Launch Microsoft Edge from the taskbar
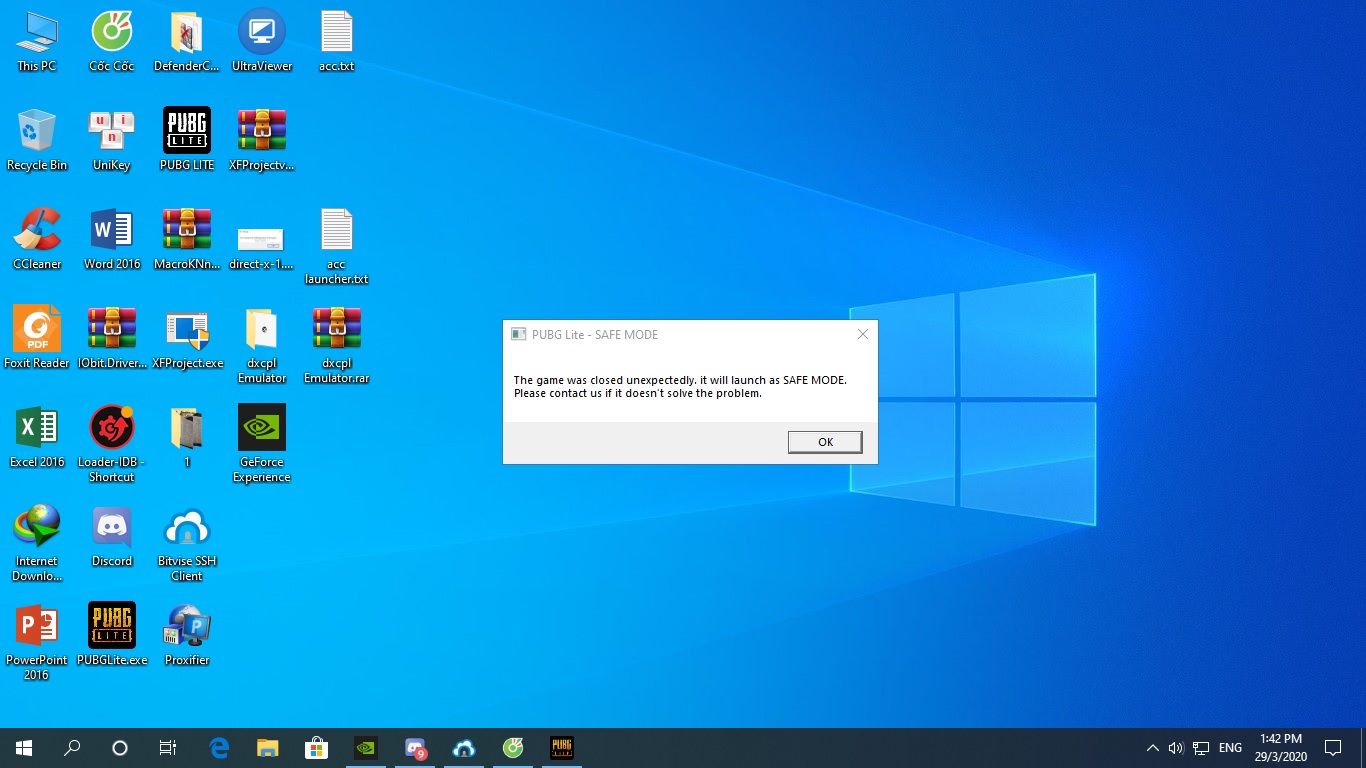1366x768 pixels. (219, 748)
